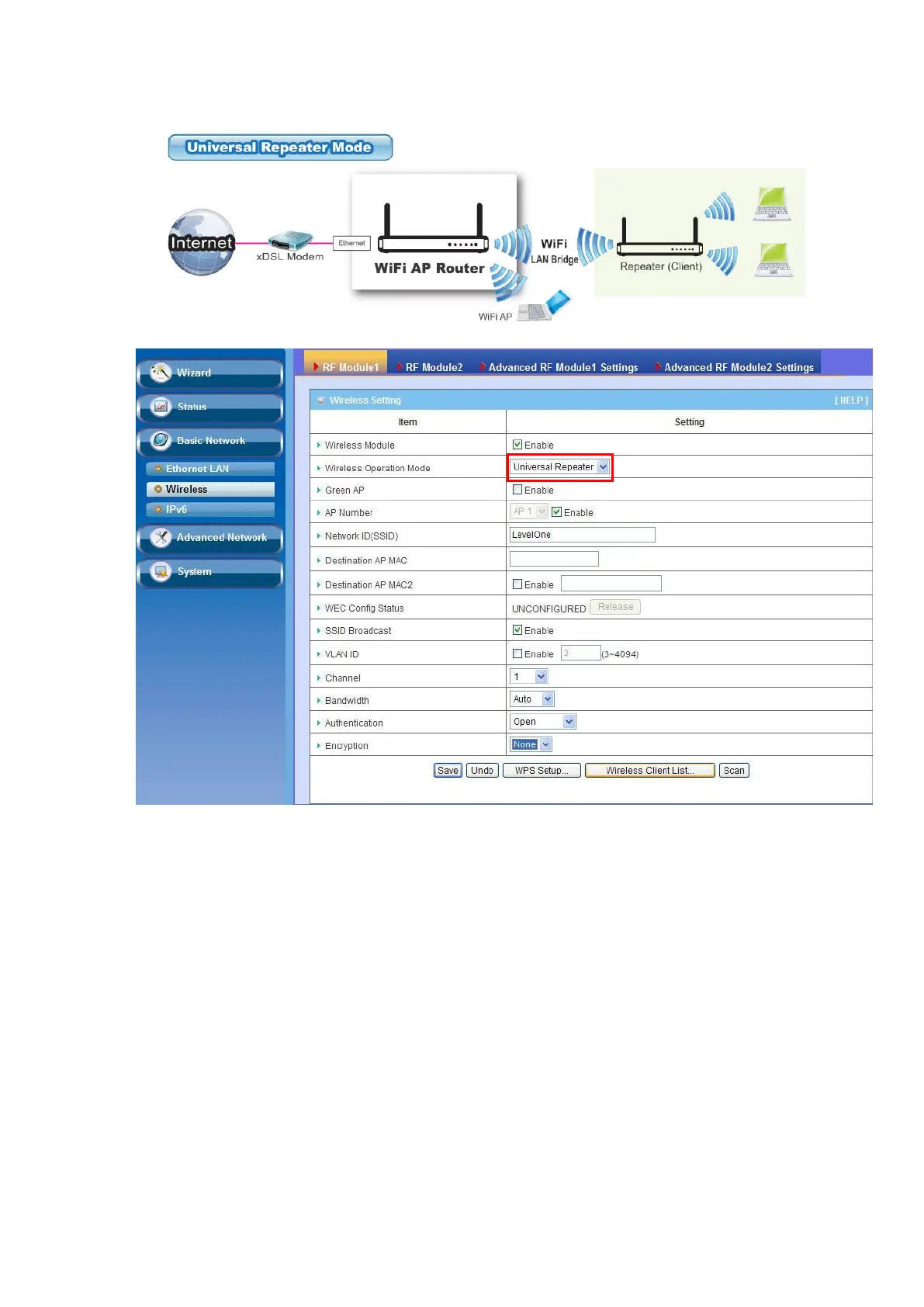The height and width of the screenshot is (1307, 924).
Task: Click the VLAN ID number field
Action: 581,653
